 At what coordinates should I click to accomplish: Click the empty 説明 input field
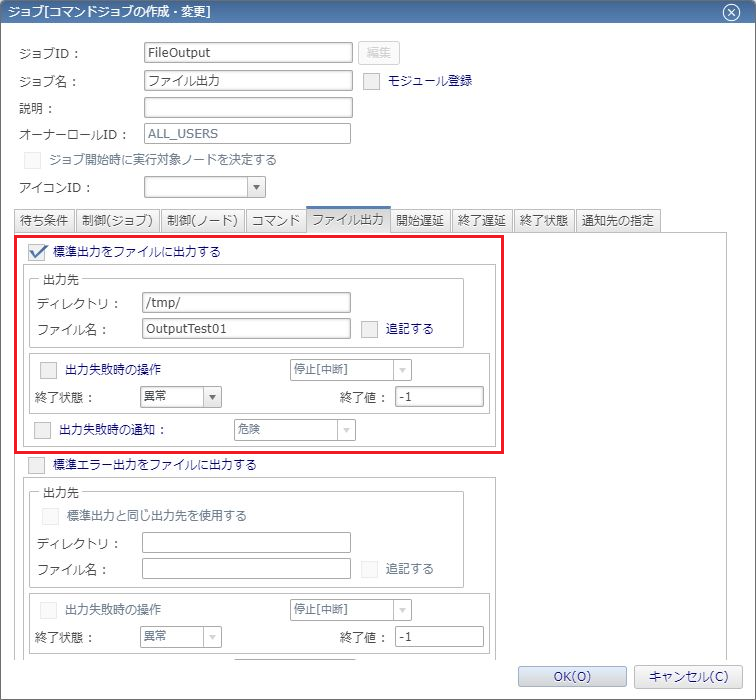[248, 108]
